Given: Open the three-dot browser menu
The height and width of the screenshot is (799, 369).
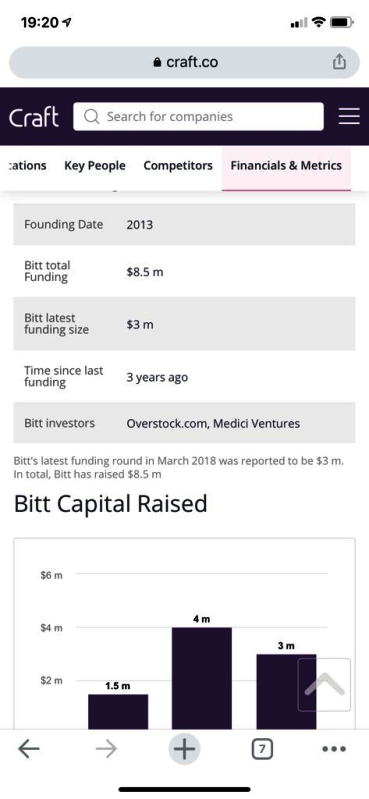Looking at the screenshot, I should tap(334, 749).
